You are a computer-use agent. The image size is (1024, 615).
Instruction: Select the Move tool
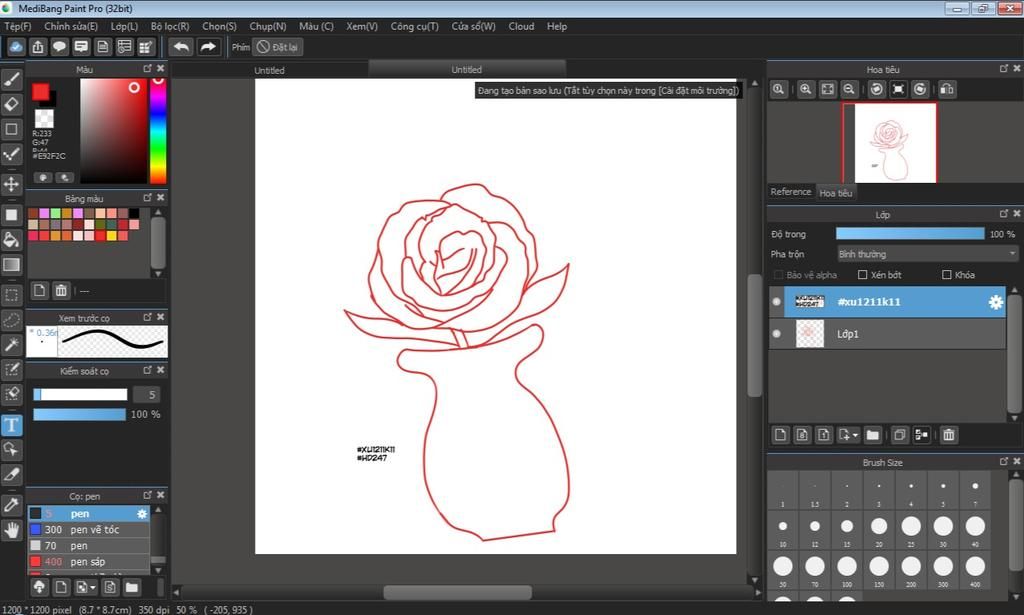click(12, 184)
